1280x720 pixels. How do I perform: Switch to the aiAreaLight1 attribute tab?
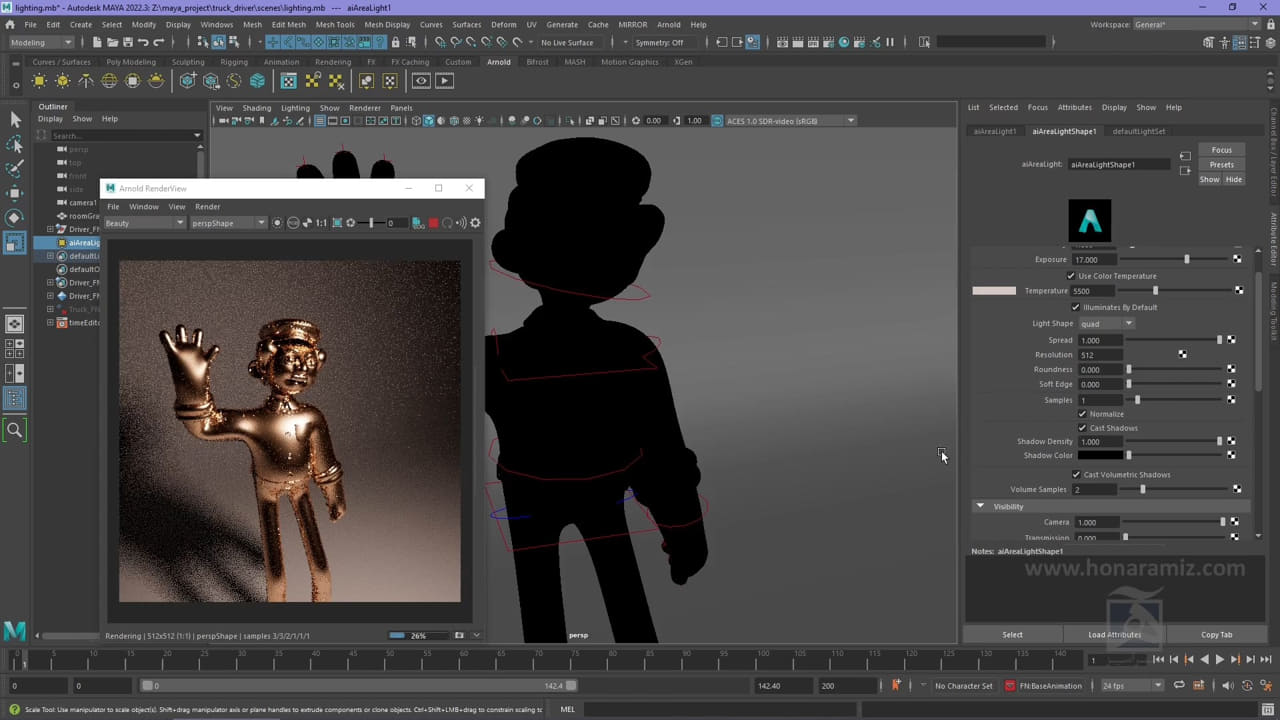(x=995, y=131)
